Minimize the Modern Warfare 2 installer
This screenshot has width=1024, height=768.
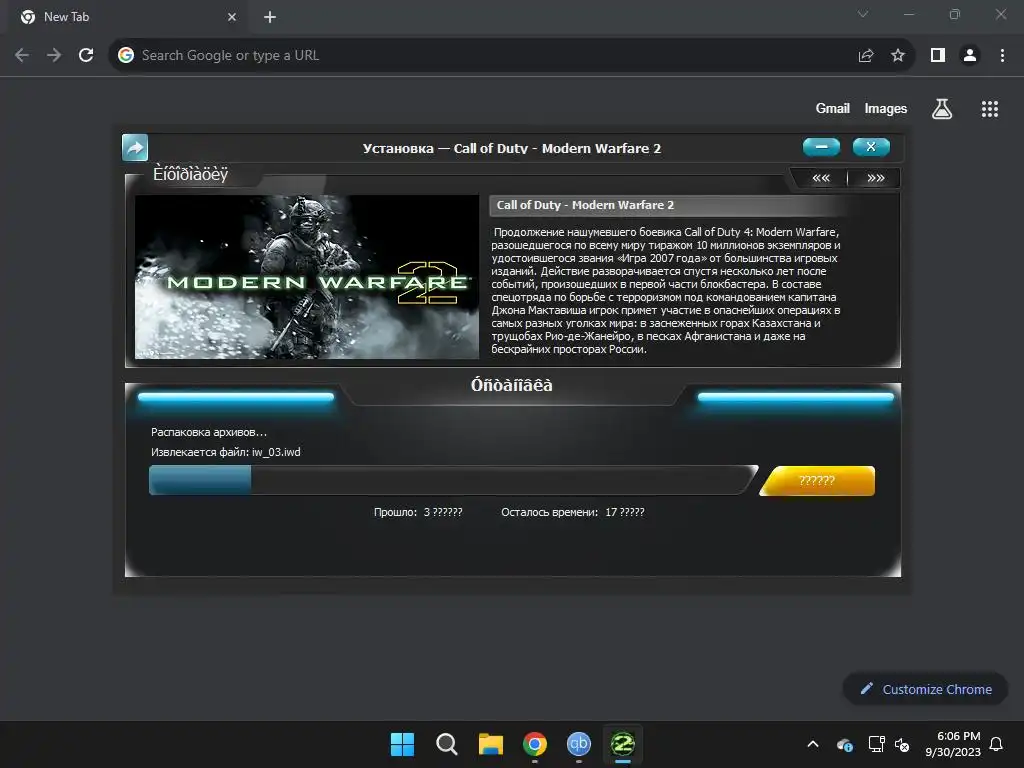pos(822,147)
